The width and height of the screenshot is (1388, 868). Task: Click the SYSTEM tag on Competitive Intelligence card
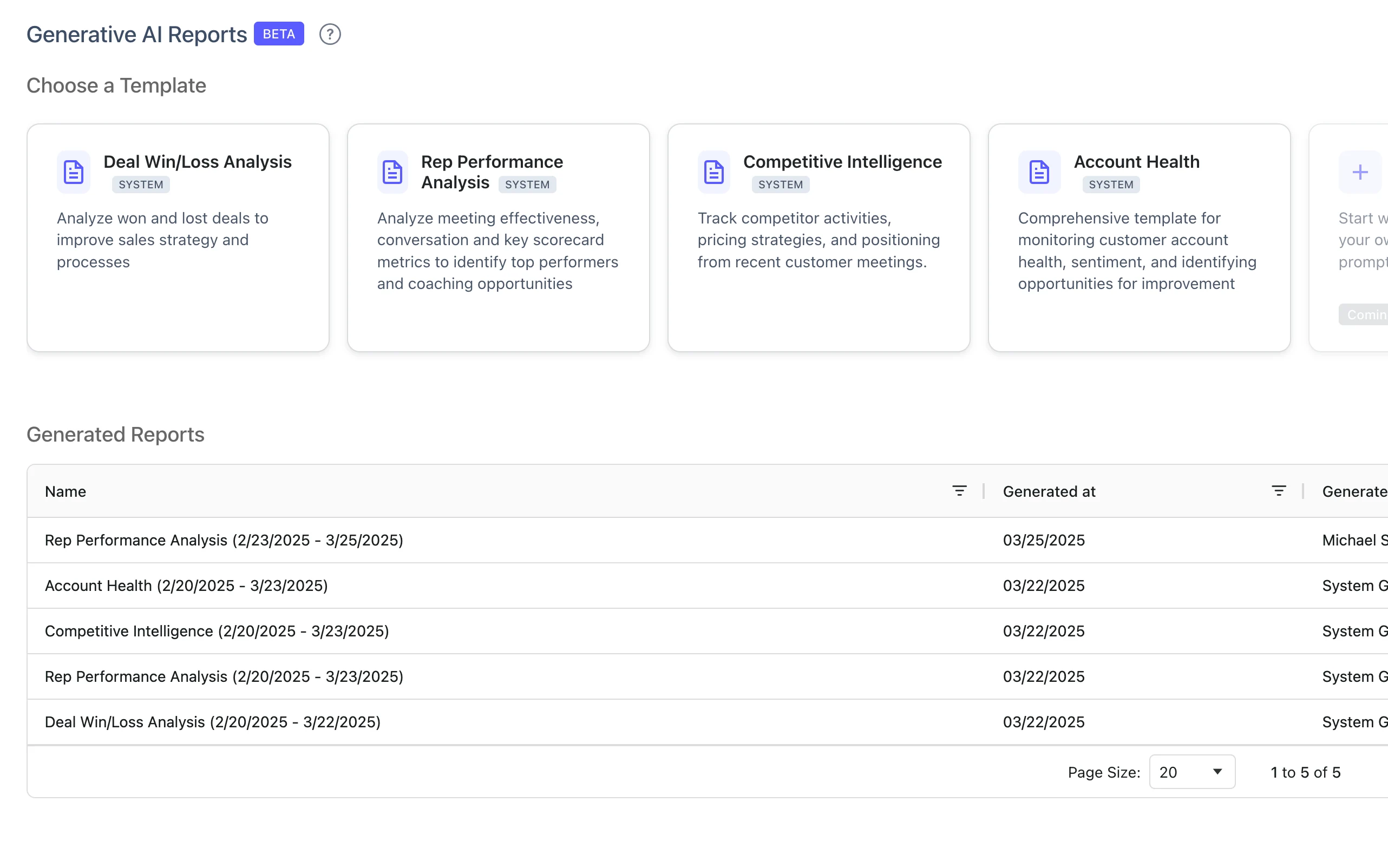click(781, 185)
